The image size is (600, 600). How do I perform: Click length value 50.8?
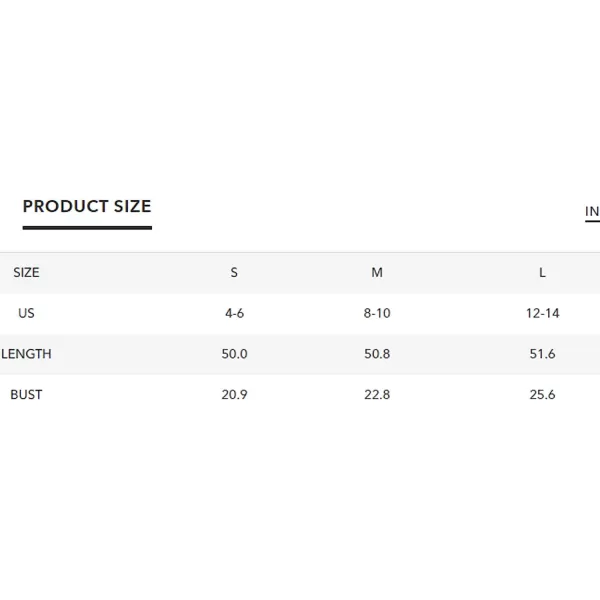[377, 354]
